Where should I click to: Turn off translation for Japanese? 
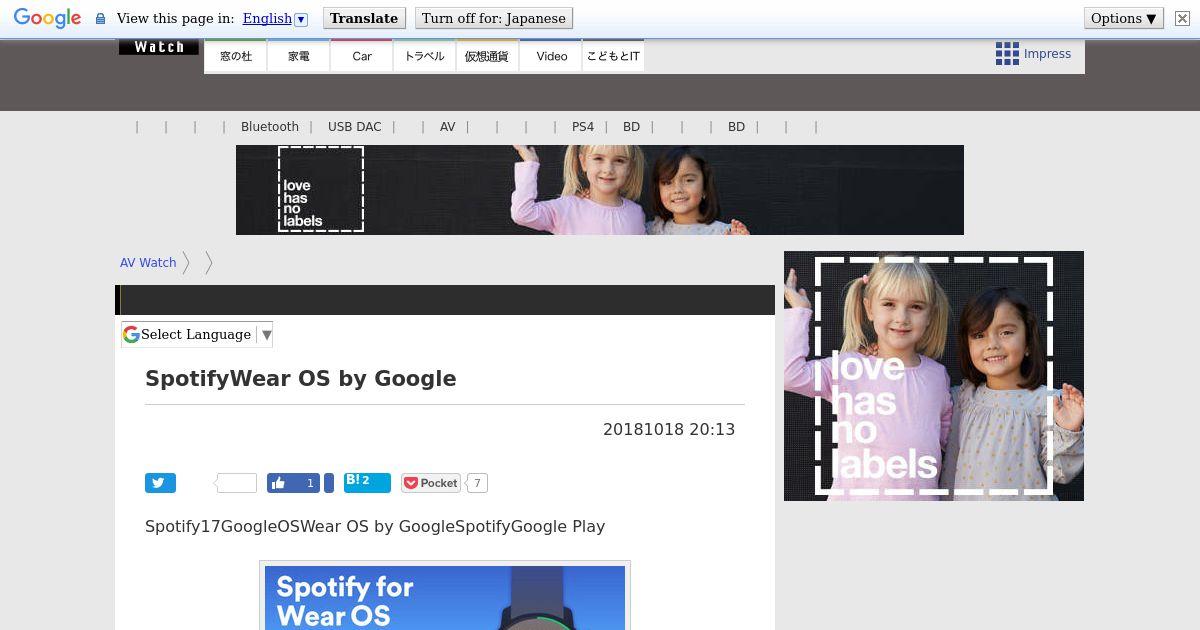click(x=493, y=18)
